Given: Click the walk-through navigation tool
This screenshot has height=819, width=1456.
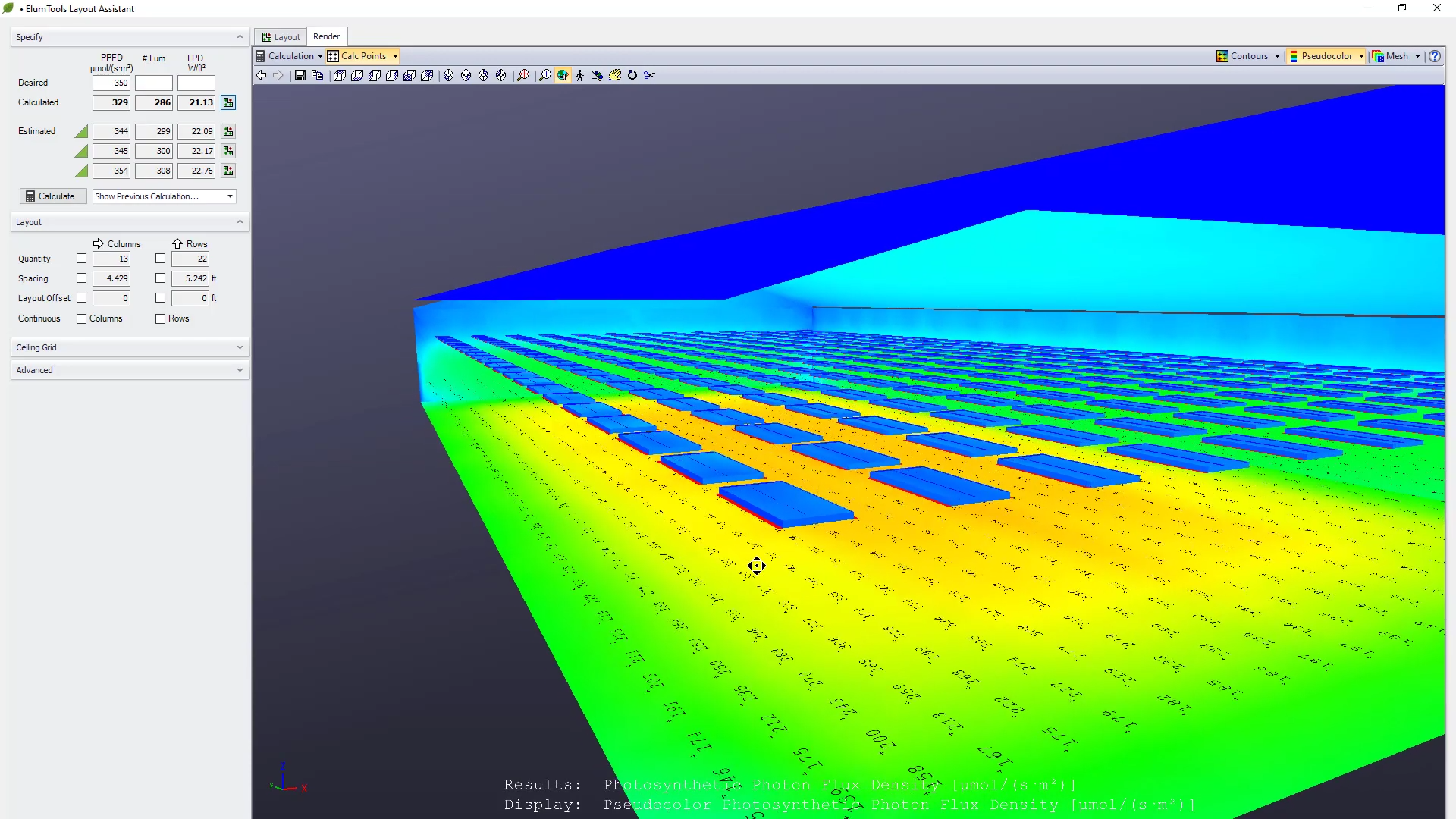Looking at the screenshot, I should coord(580,75).
